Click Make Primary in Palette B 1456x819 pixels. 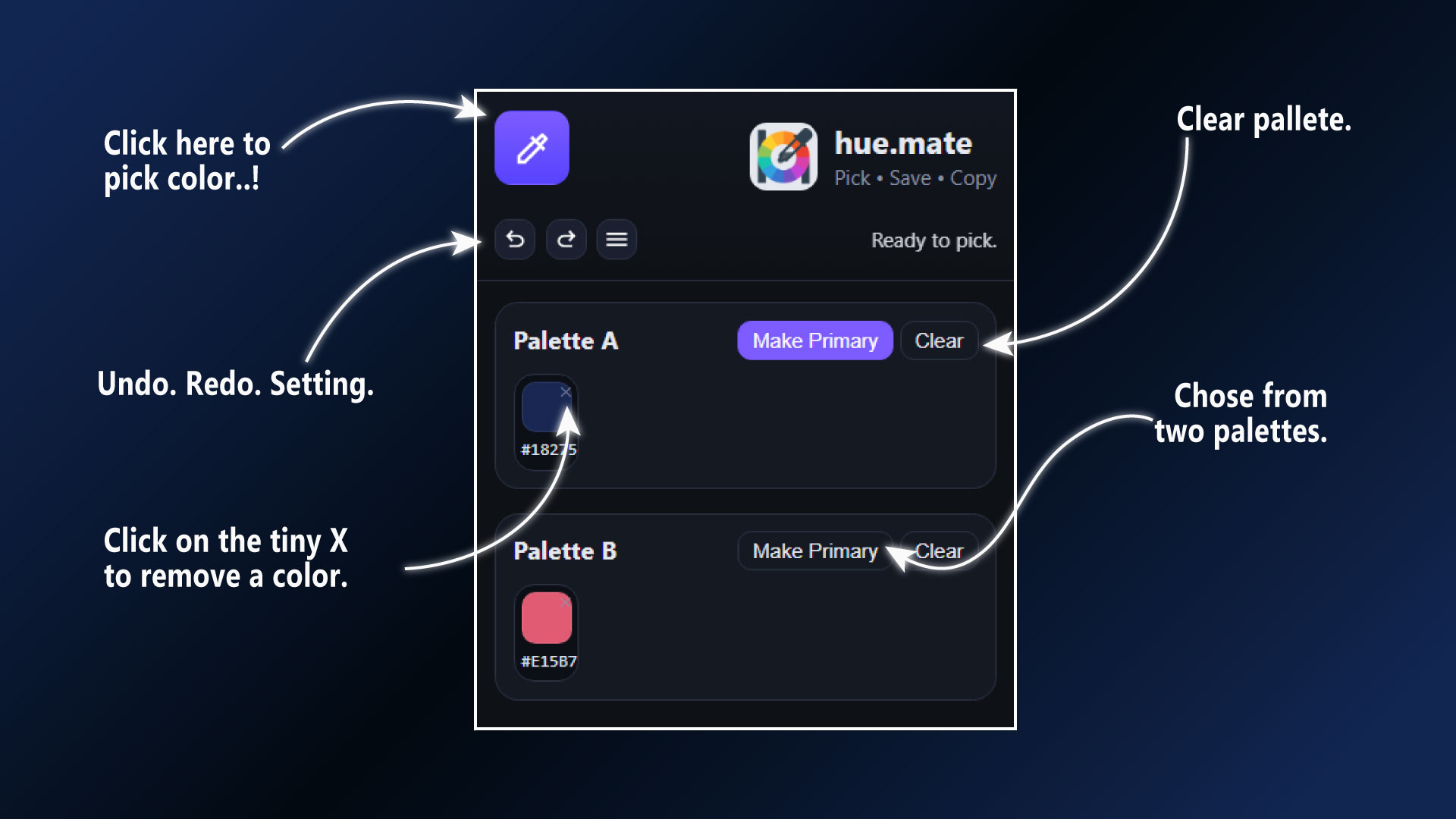tap(815, 551)
